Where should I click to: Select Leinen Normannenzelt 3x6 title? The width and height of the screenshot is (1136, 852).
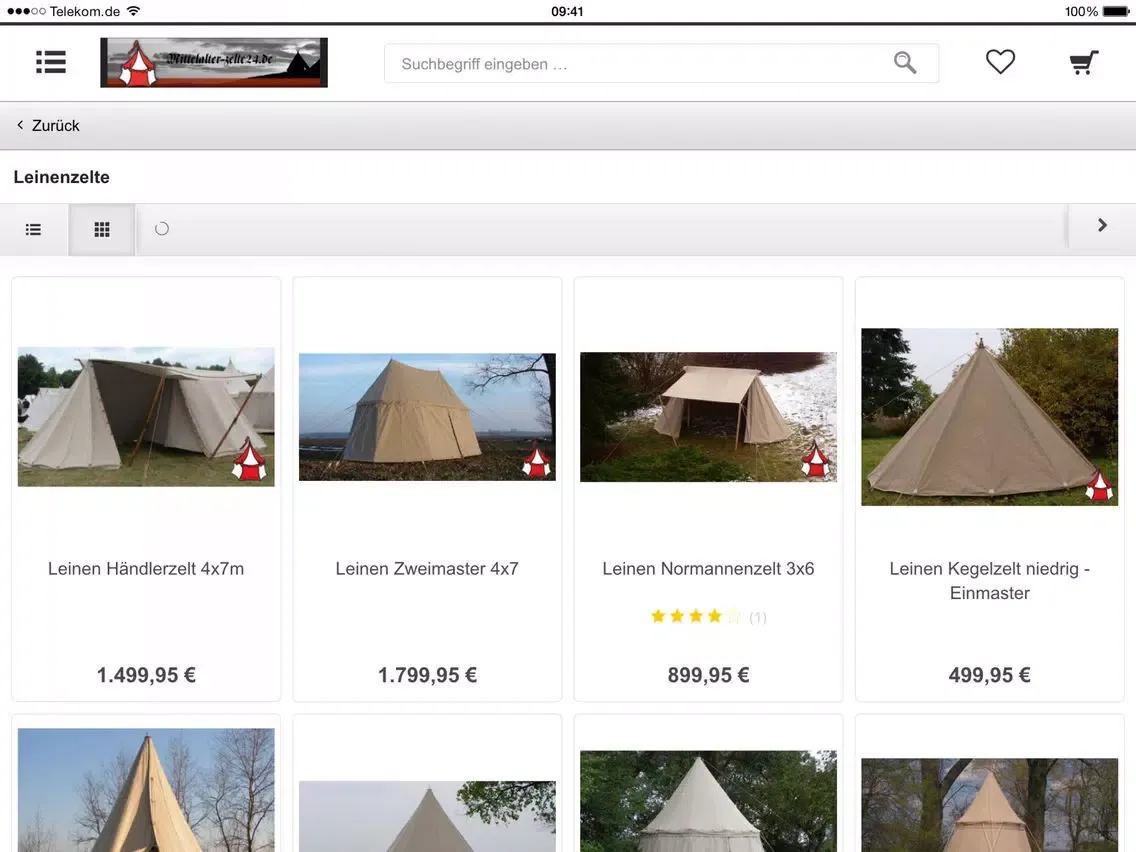[709, 569]
